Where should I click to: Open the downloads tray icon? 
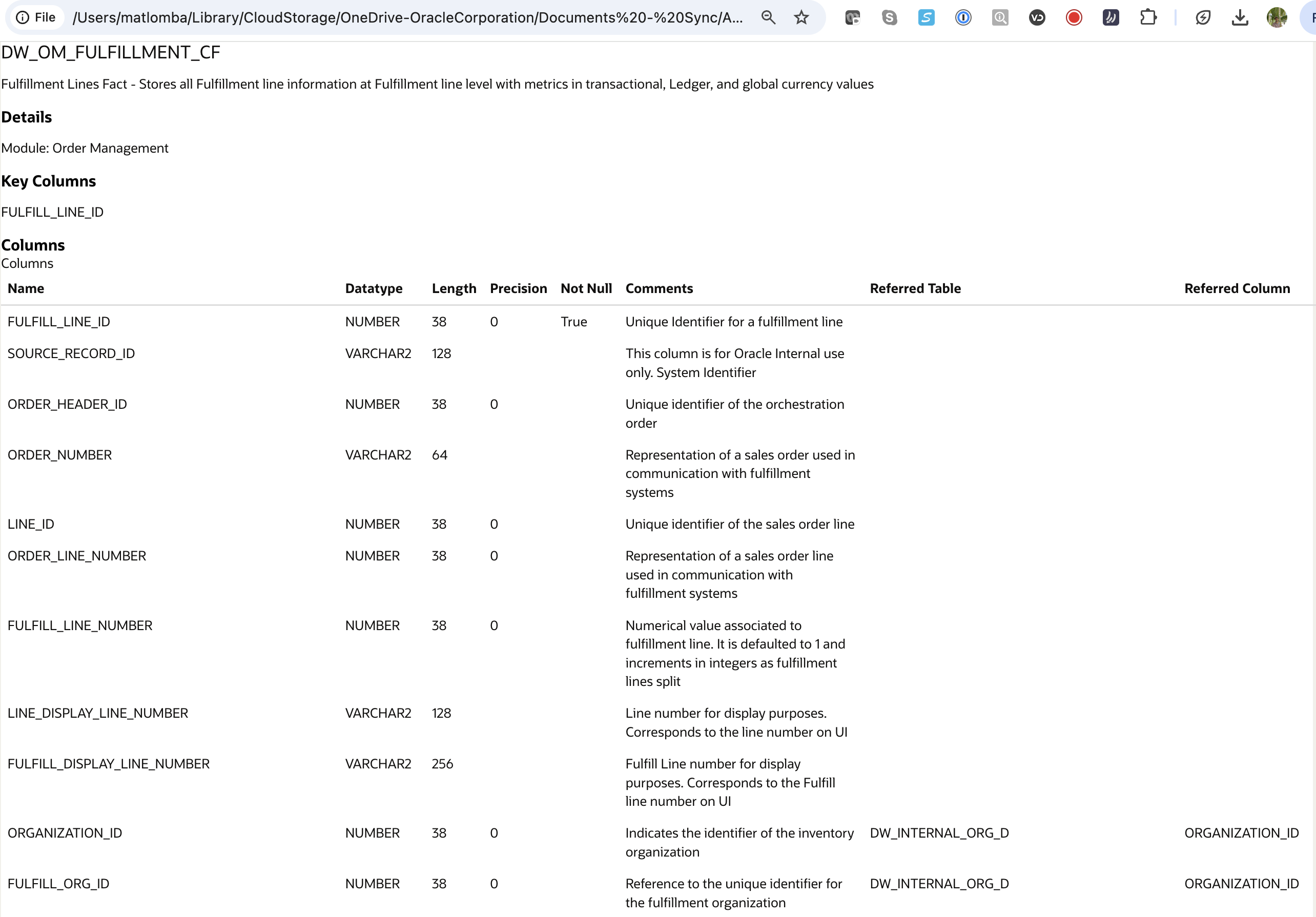coord(1240,18)
